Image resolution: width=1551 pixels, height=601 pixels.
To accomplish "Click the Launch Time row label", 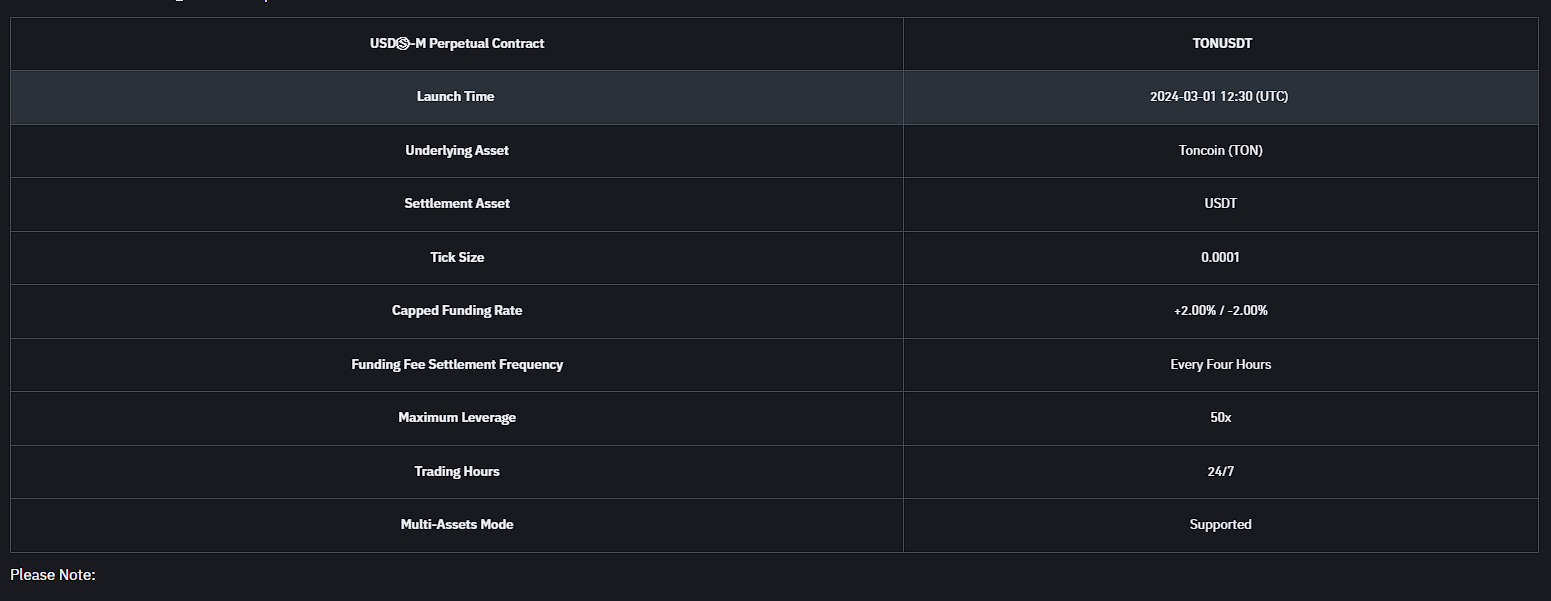I will (x=456, y=97).
